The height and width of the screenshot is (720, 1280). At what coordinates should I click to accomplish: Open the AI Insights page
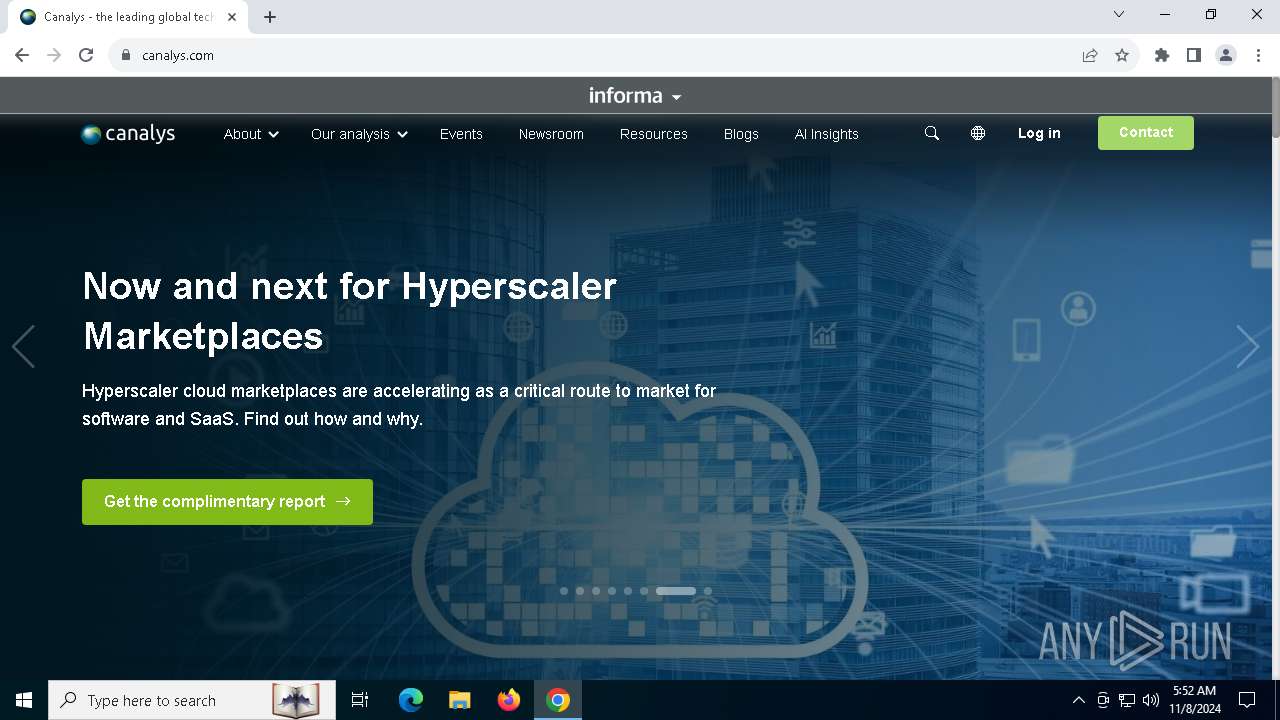point(827,134)
